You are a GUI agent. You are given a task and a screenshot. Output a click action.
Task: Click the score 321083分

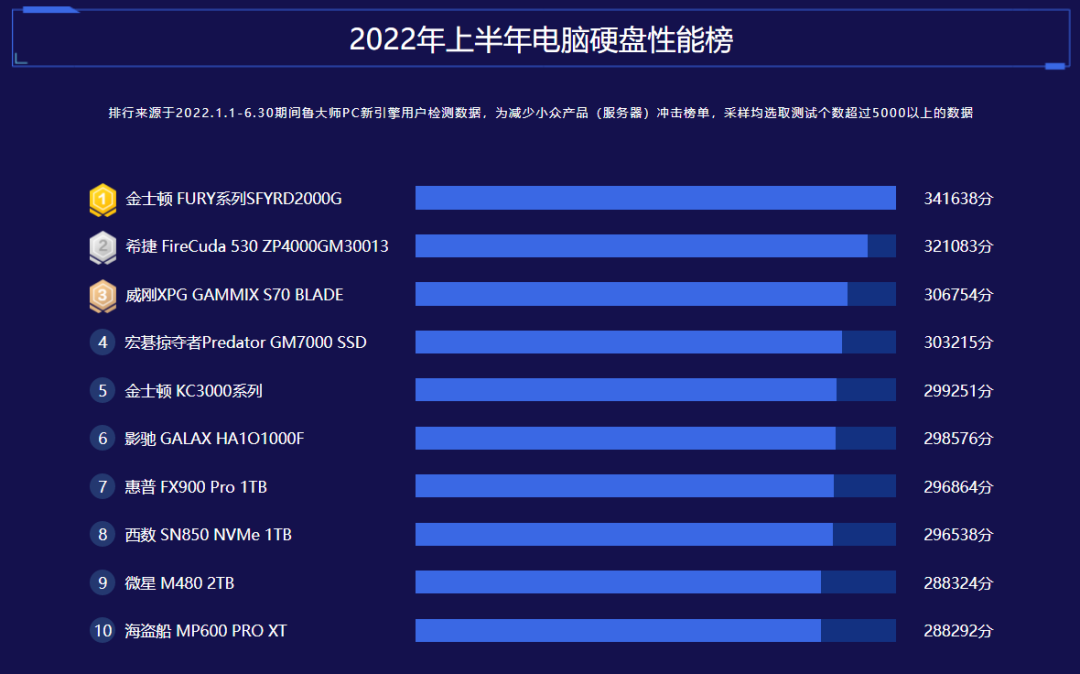pos(958,246)
